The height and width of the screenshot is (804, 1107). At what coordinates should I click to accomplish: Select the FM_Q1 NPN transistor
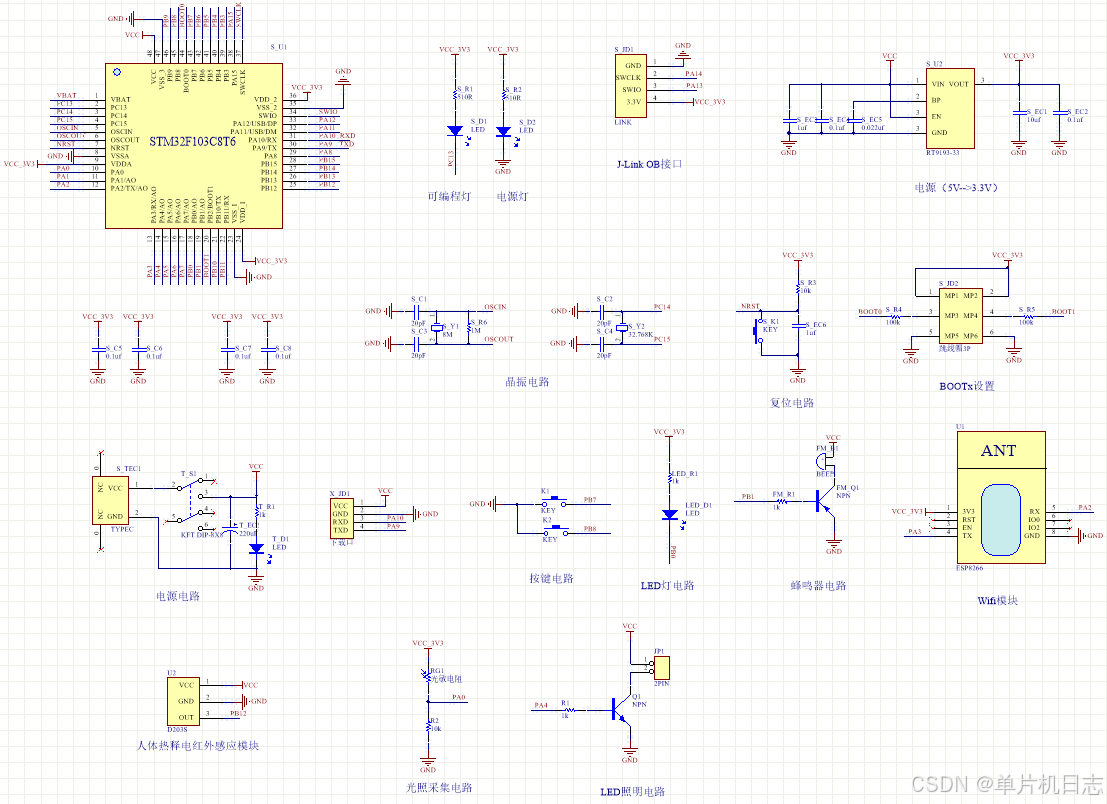(x=825, y=501)
